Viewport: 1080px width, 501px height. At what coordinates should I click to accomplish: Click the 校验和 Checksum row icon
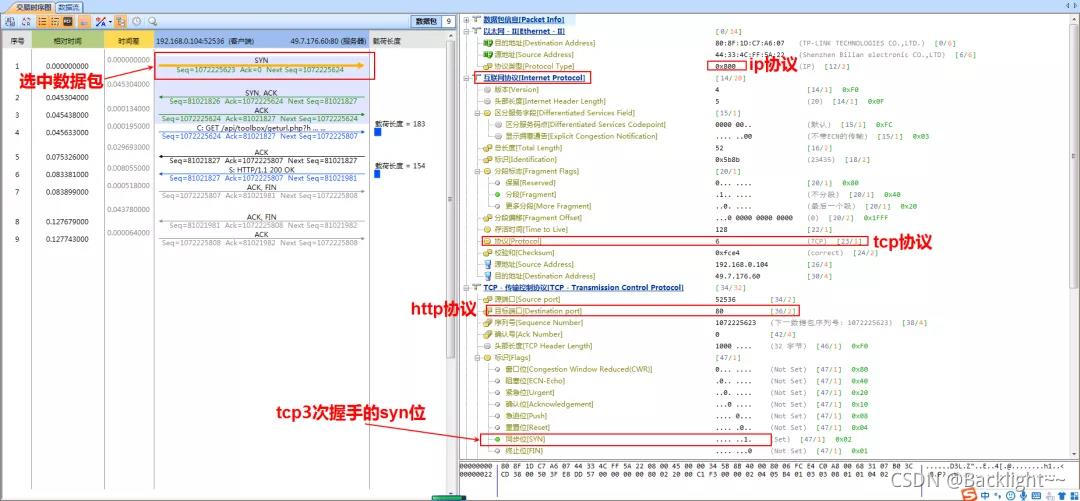coord(488,253)
